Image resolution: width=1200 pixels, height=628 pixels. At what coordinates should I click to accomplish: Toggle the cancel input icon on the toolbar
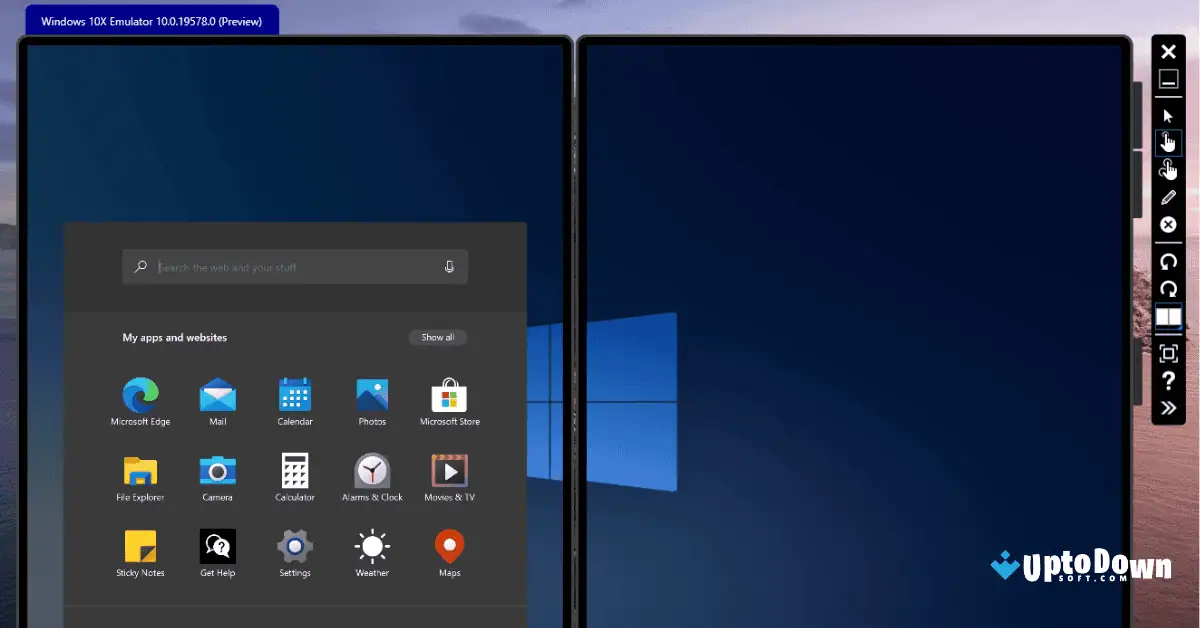tap(1168, 224)
